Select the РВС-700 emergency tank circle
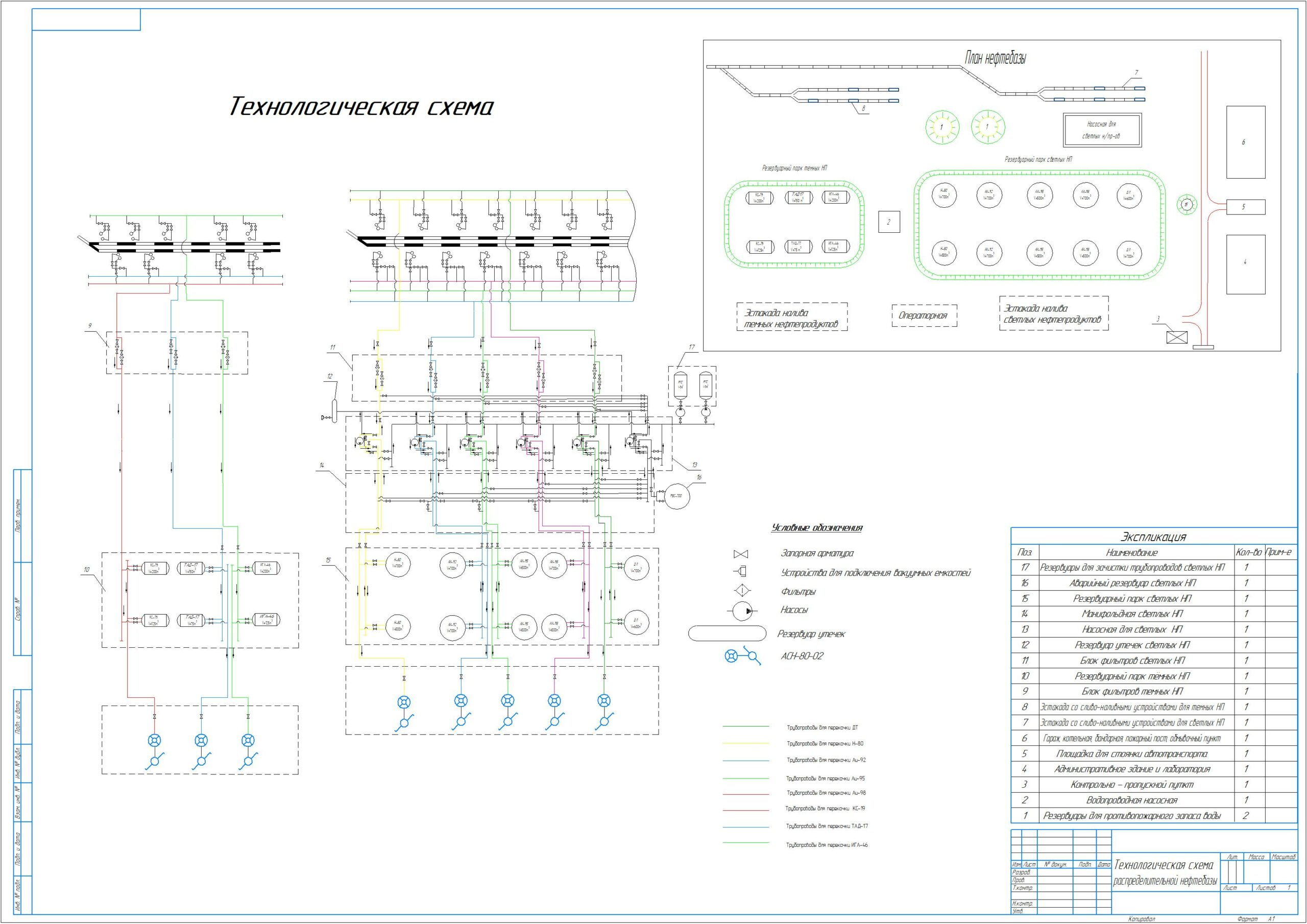1307x924 pixels. tap(677, 496)
